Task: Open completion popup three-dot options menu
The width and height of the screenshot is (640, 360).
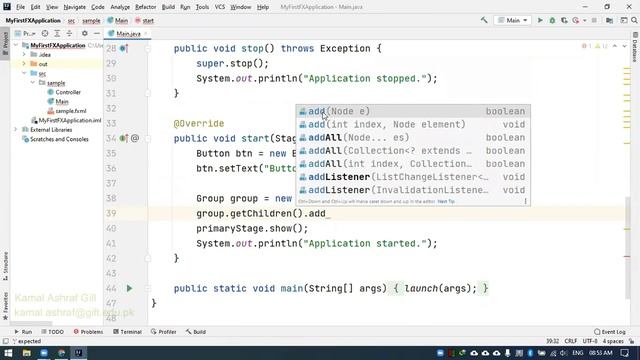Action: pos(525,201)
